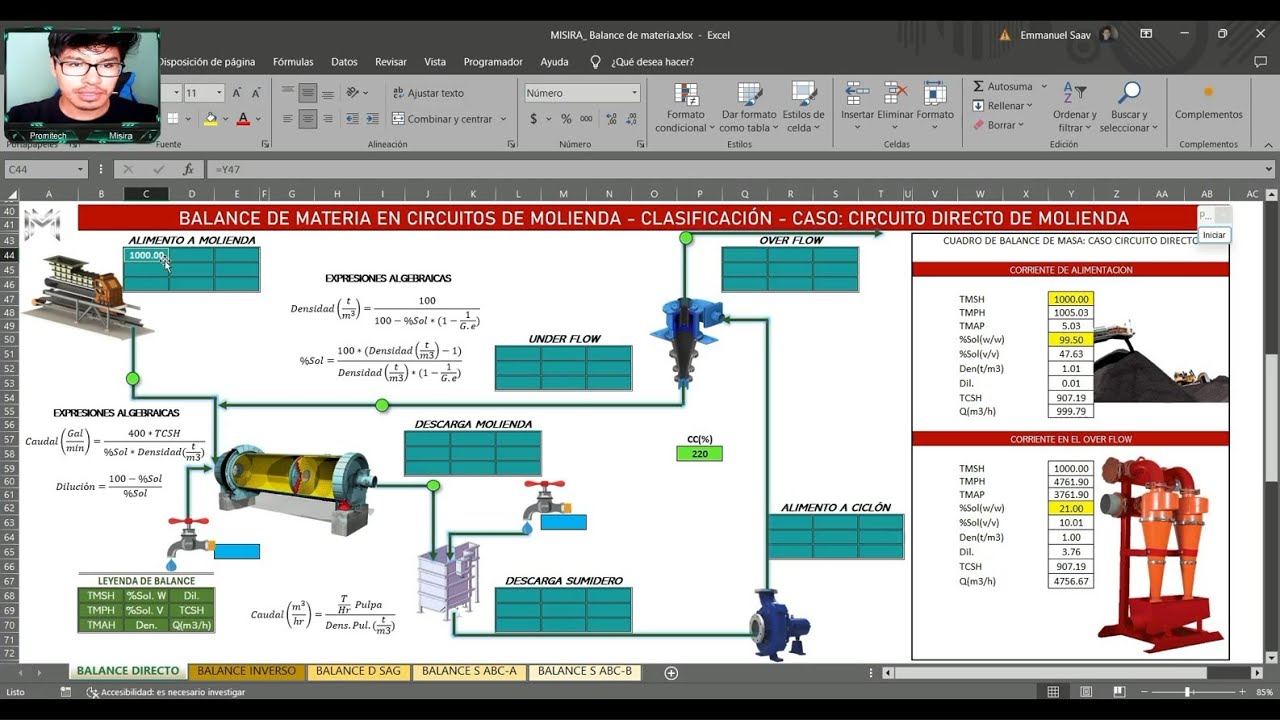Add a new sheet with plus icon
The width and height of the screenshot is (1280, 720).
click(x=671, y=673)
